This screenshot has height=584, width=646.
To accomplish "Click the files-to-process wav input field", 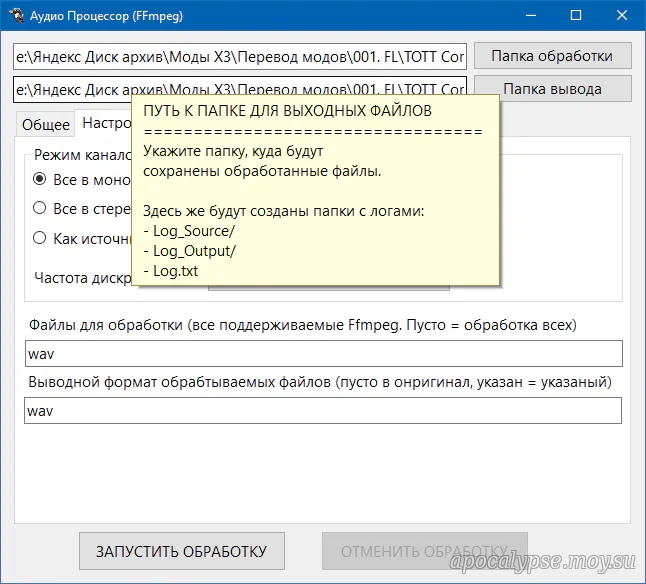I will coord(324,354).
